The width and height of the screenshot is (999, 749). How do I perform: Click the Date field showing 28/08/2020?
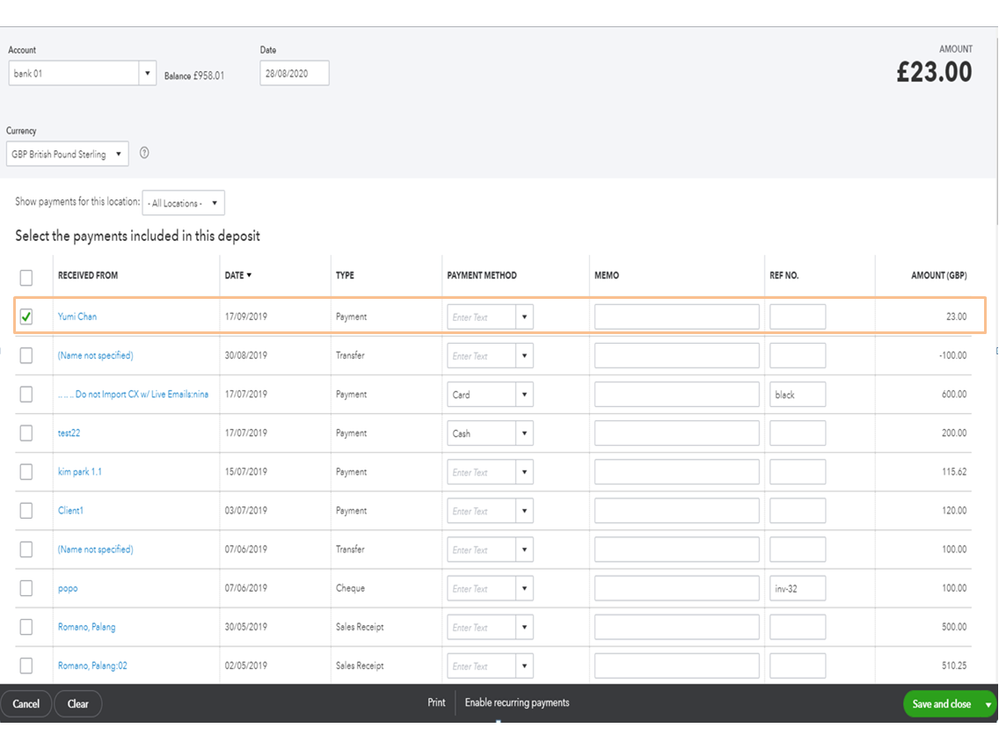click(x=294, y=73)
